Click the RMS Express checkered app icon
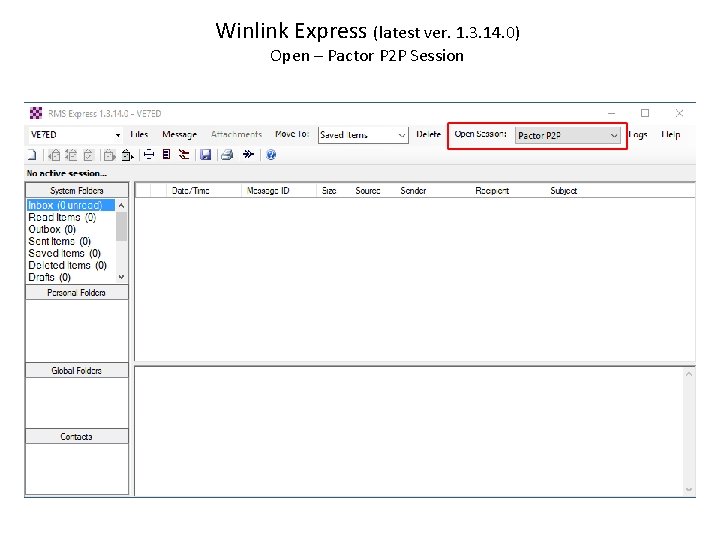 (36, 113)
